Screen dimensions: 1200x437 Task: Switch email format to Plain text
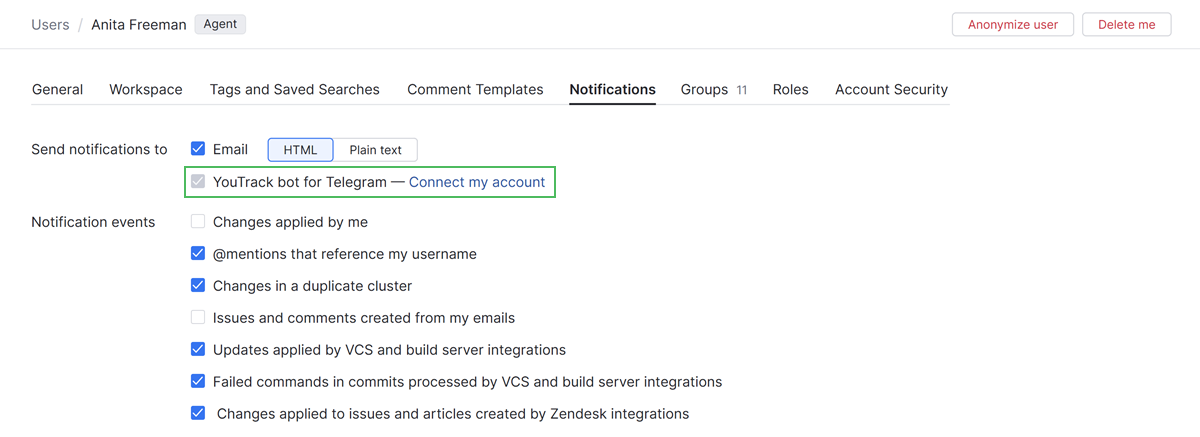tap(375, 150)
